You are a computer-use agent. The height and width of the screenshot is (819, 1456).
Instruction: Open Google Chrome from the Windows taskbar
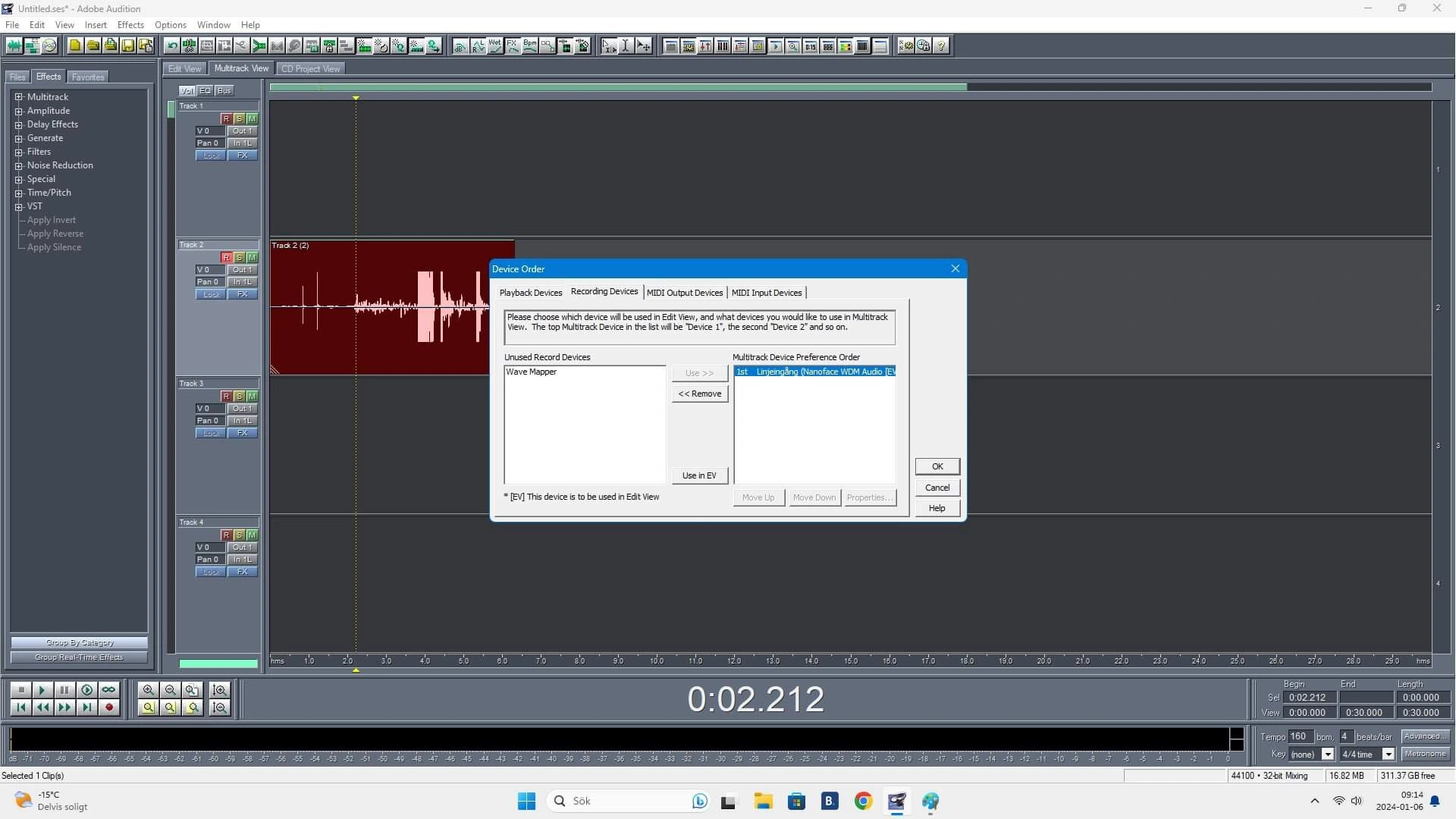[x=863, y=801]
